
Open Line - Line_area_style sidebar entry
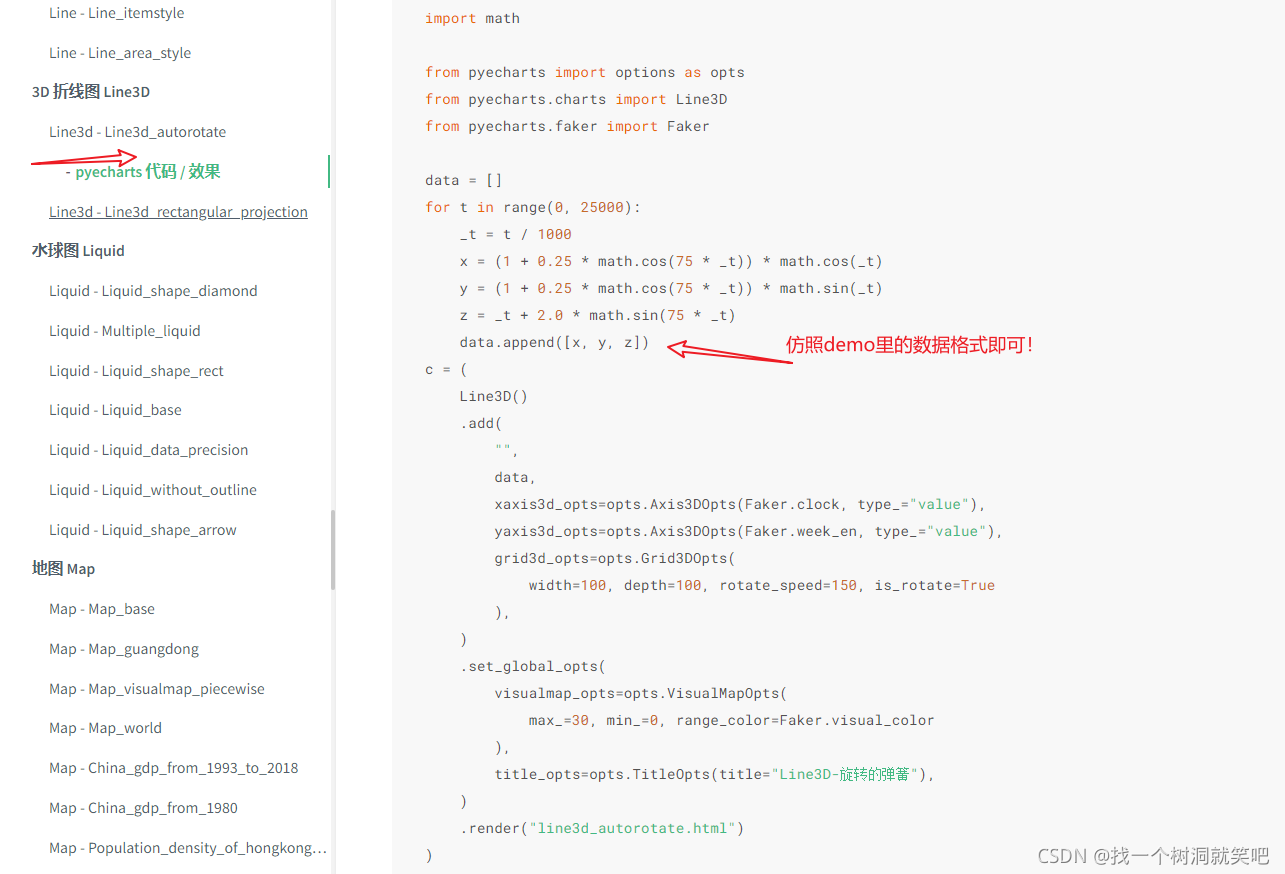[x=120, y=53]
